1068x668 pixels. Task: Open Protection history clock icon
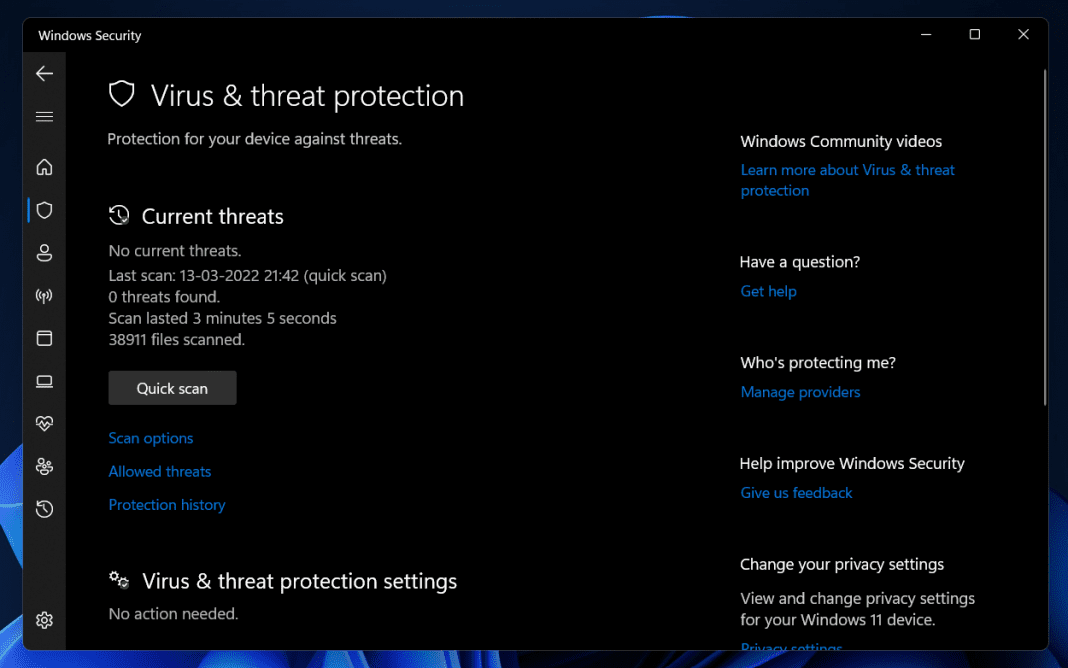coord(44,509)
